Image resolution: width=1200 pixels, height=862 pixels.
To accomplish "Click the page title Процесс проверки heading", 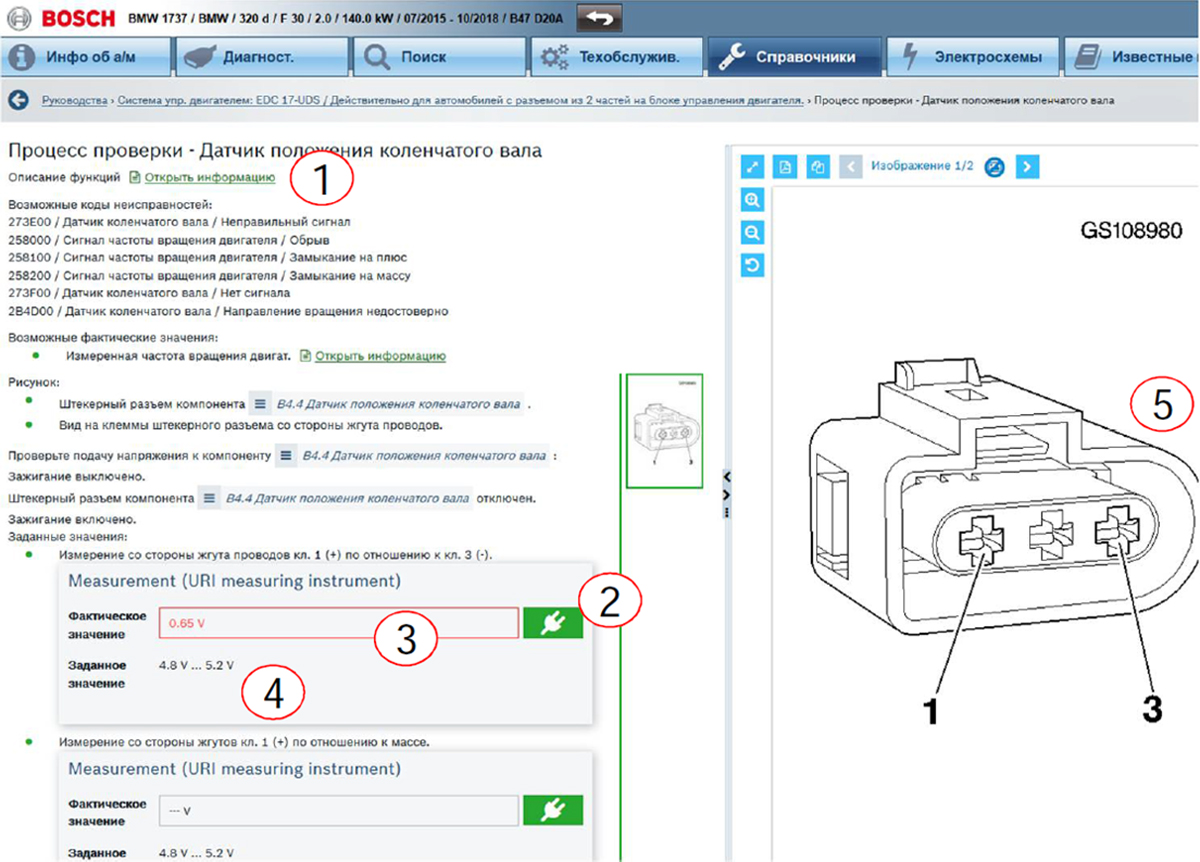I will pyautogui.click(x=274, y=151).
